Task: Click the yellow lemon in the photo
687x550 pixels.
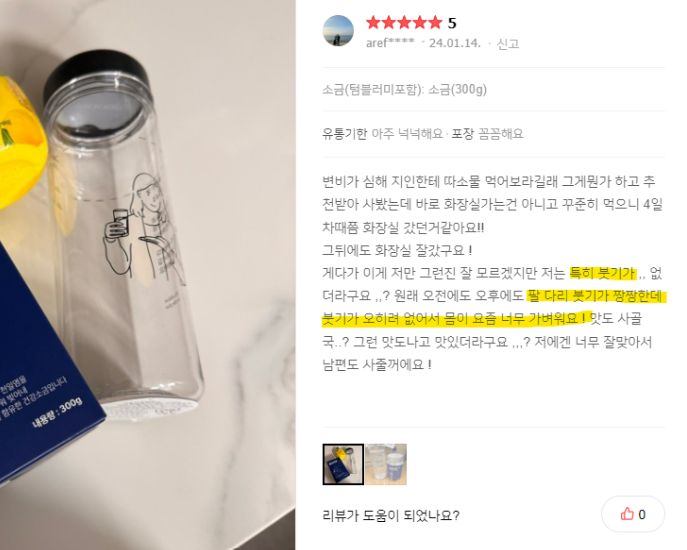Action: click(21, 142)
